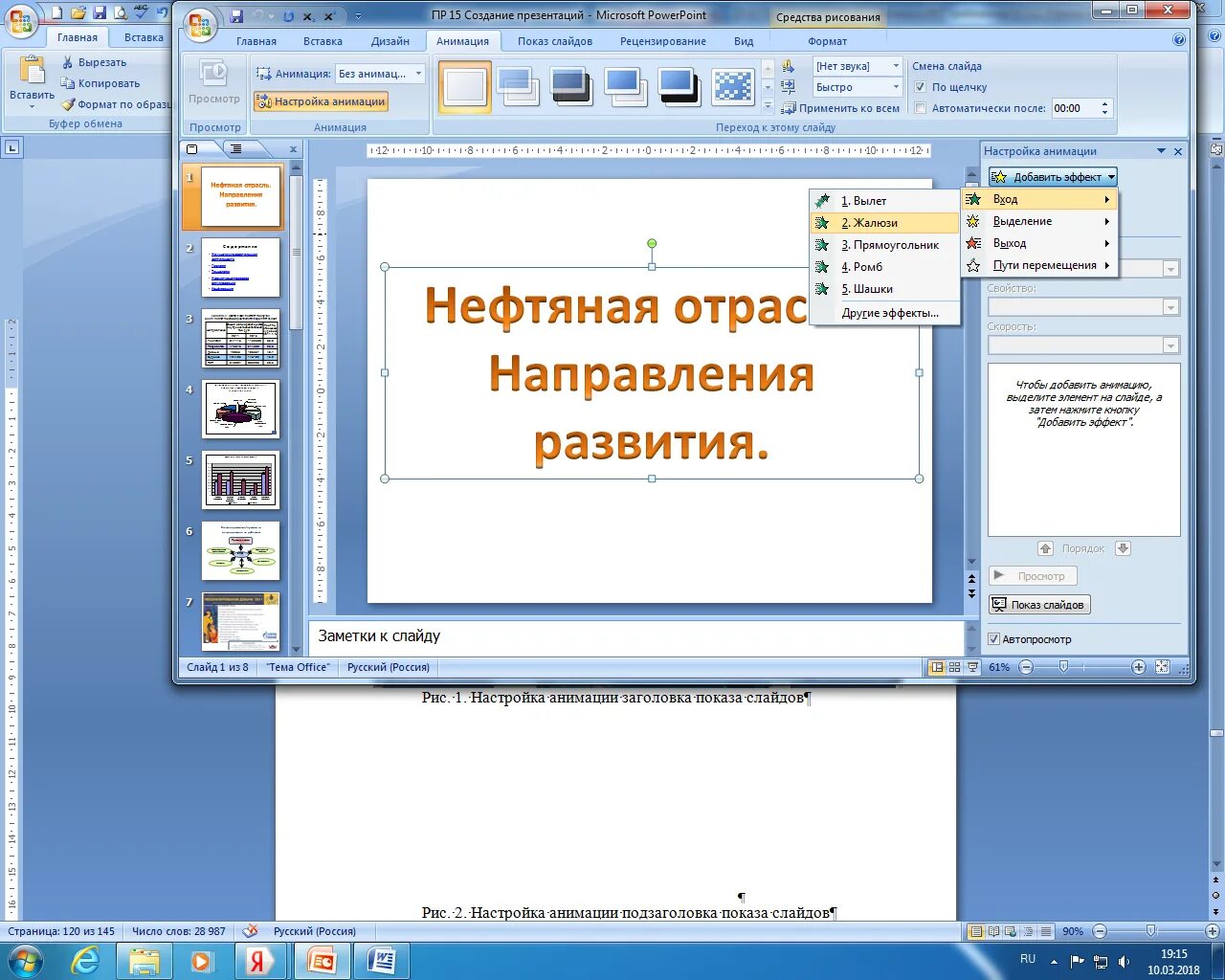
Task: Click Вставить paste icon in Word
Action: click(x=32, y=73)
